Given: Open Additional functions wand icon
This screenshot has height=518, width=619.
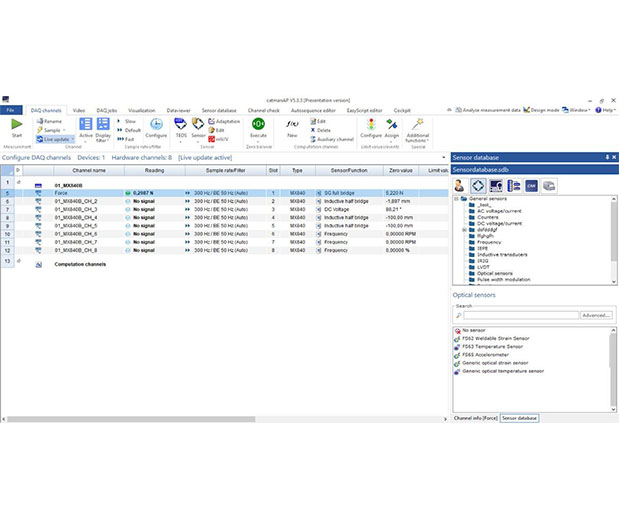Looking at the screenshot, I should [x=419, y=126].
